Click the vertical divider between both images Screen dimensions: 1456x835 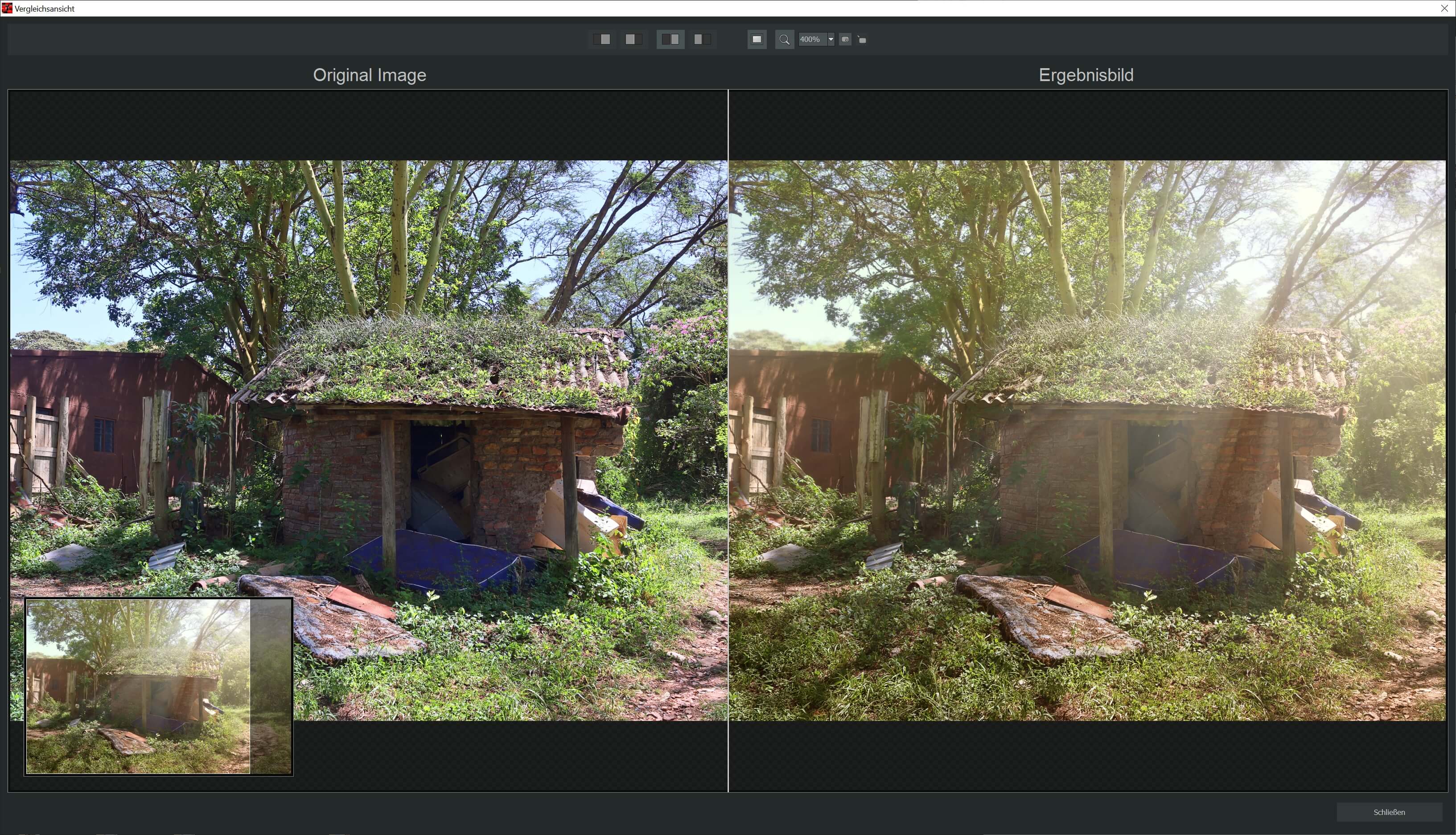coord(728,440)
